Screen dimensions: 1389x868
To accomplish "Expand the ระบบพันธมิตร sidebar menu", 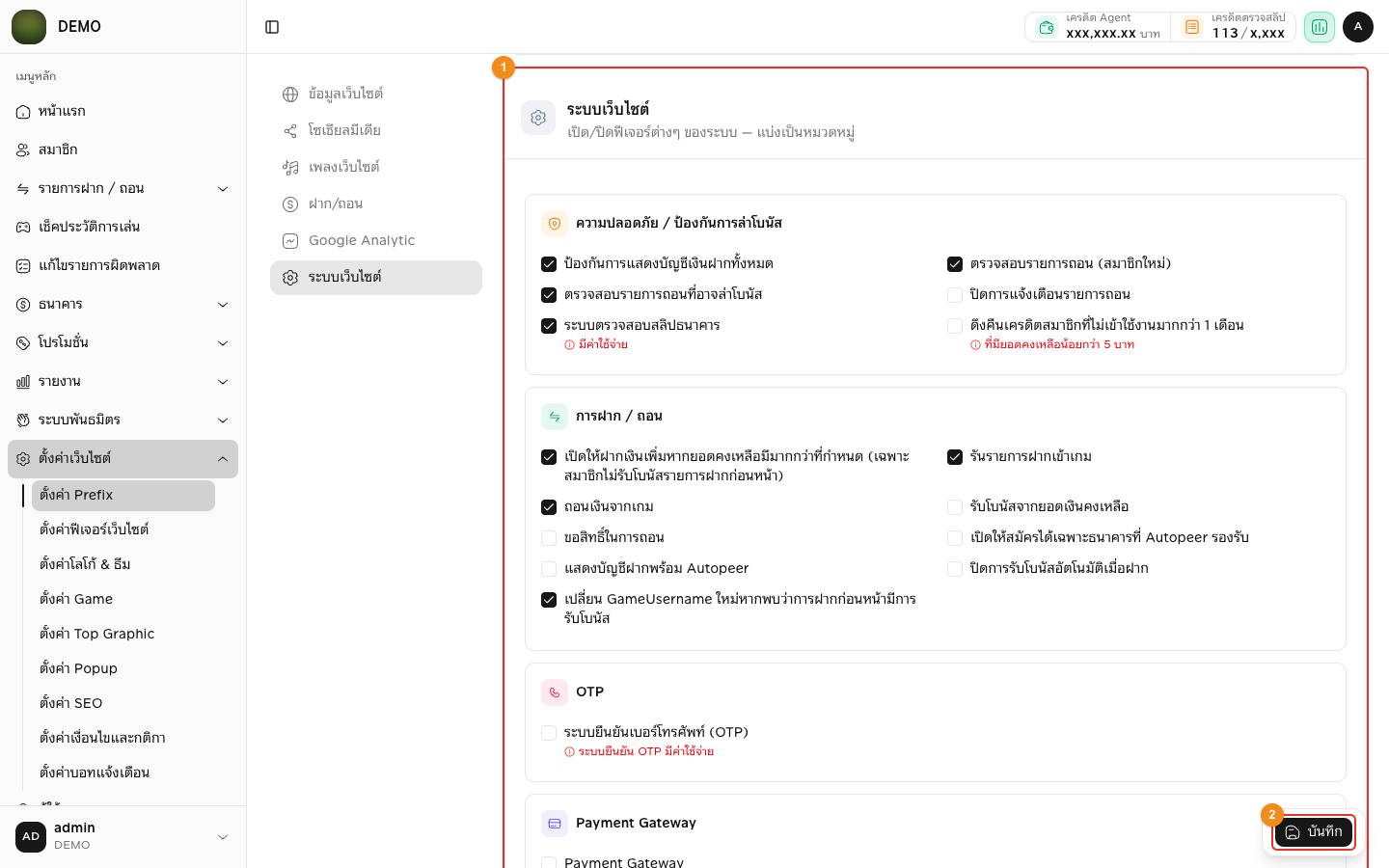I will point(123,420).
